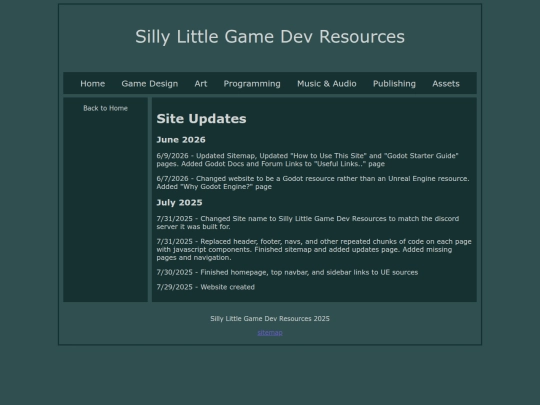The height and width of the screenshot is (405, 540).
Task: Go to the Assets section
Action: point(446,84)
